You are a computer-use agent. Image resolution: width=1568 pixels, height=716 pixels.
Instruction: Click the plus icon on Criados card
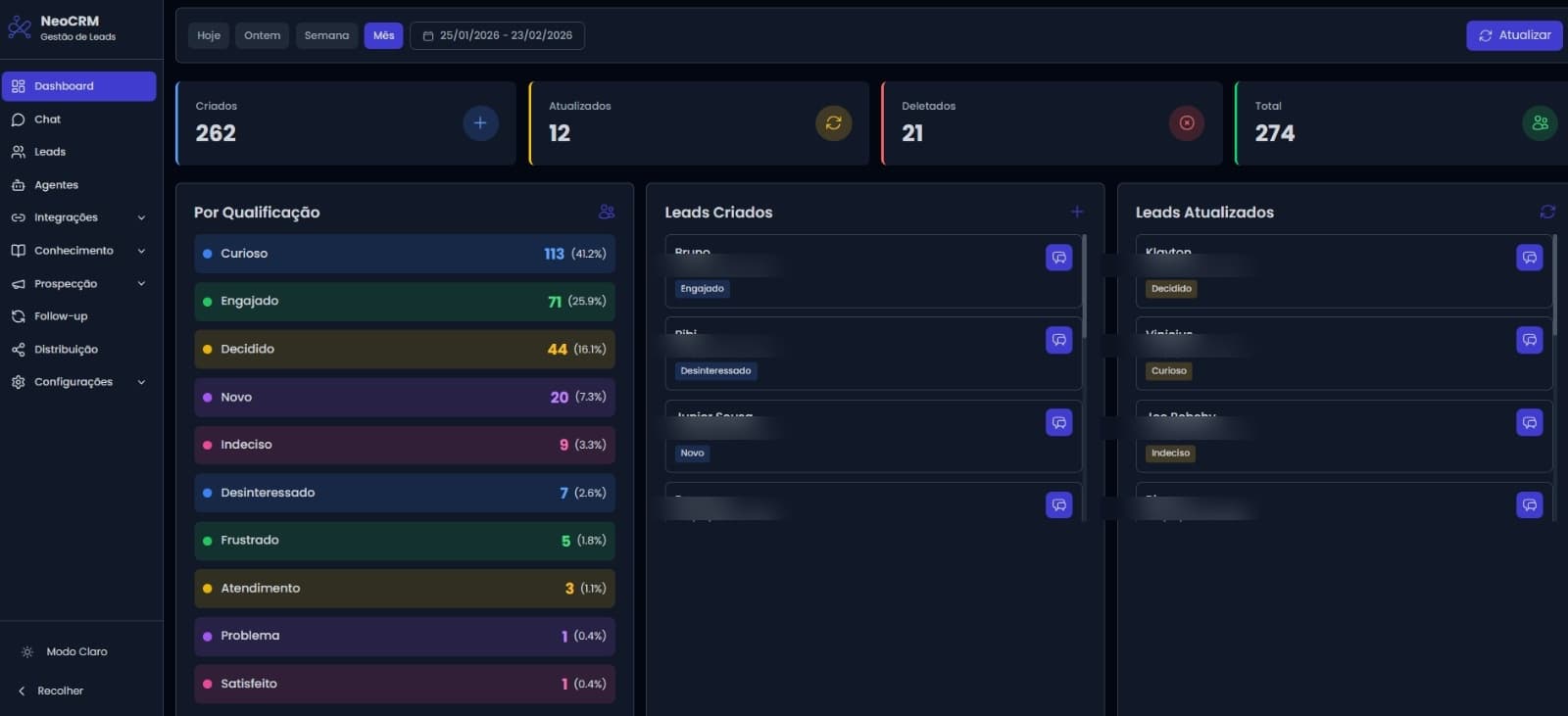click(480, 123)
